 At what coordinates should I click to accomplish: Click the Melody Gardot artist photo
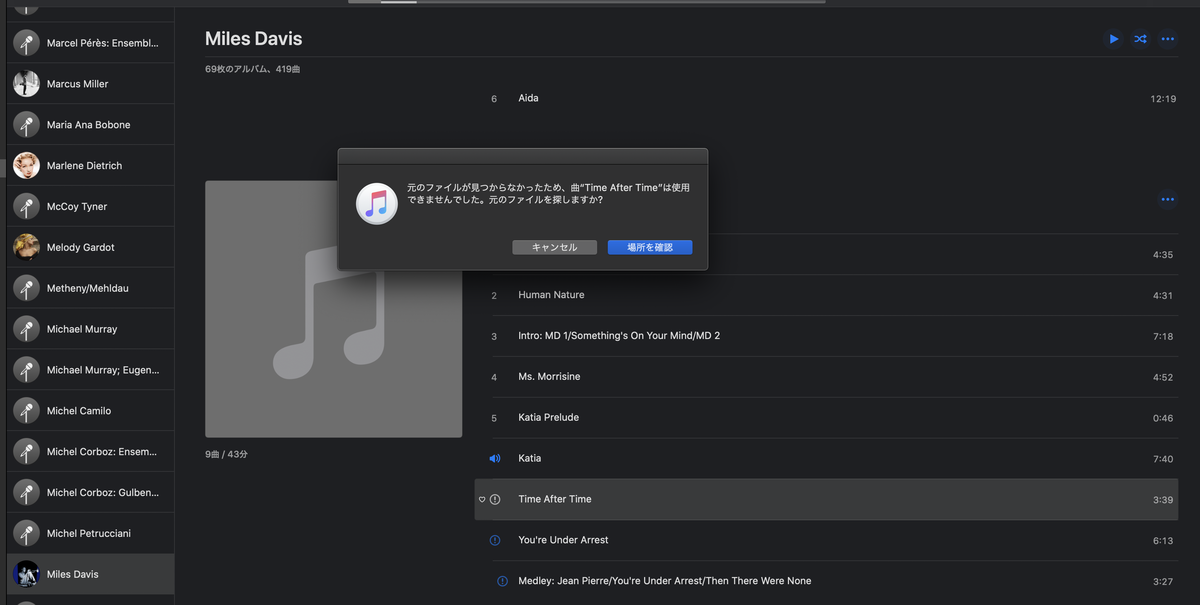[x=27, y=247]
